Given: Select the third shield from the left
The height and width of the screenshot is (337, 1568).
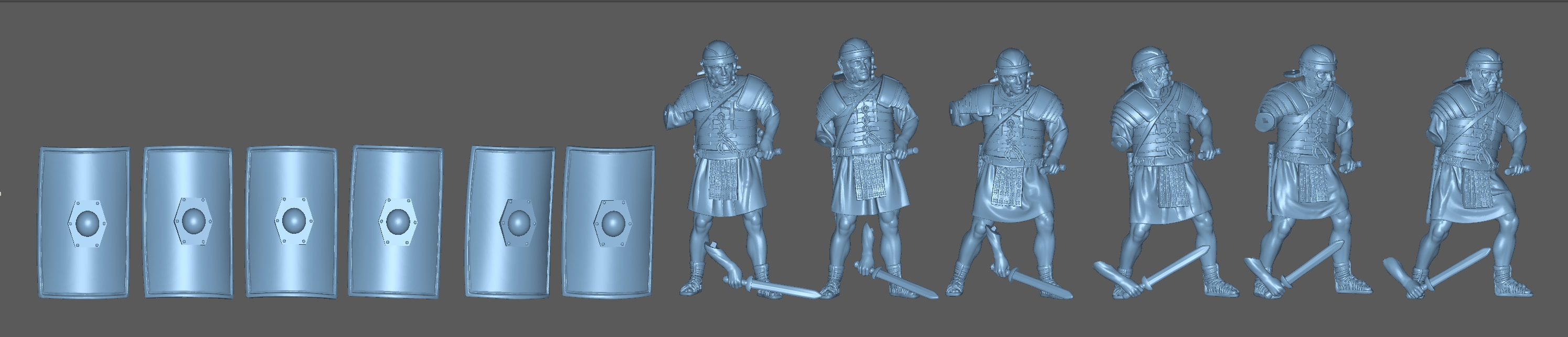Looking at the screenshot, I should pos(292,223).
